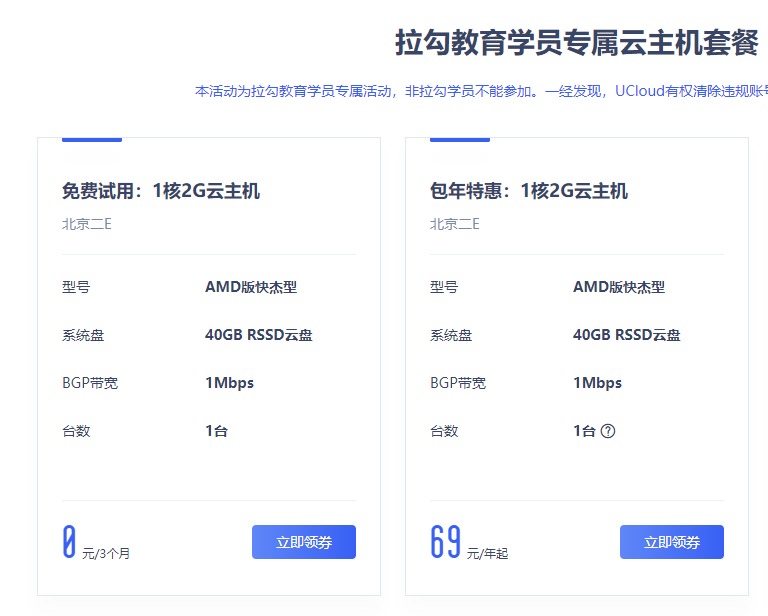The width and height of the screenshot is (768, 616).
Task: Click the 1Mbps value in the free trial card
Action: tap(230, 383)
